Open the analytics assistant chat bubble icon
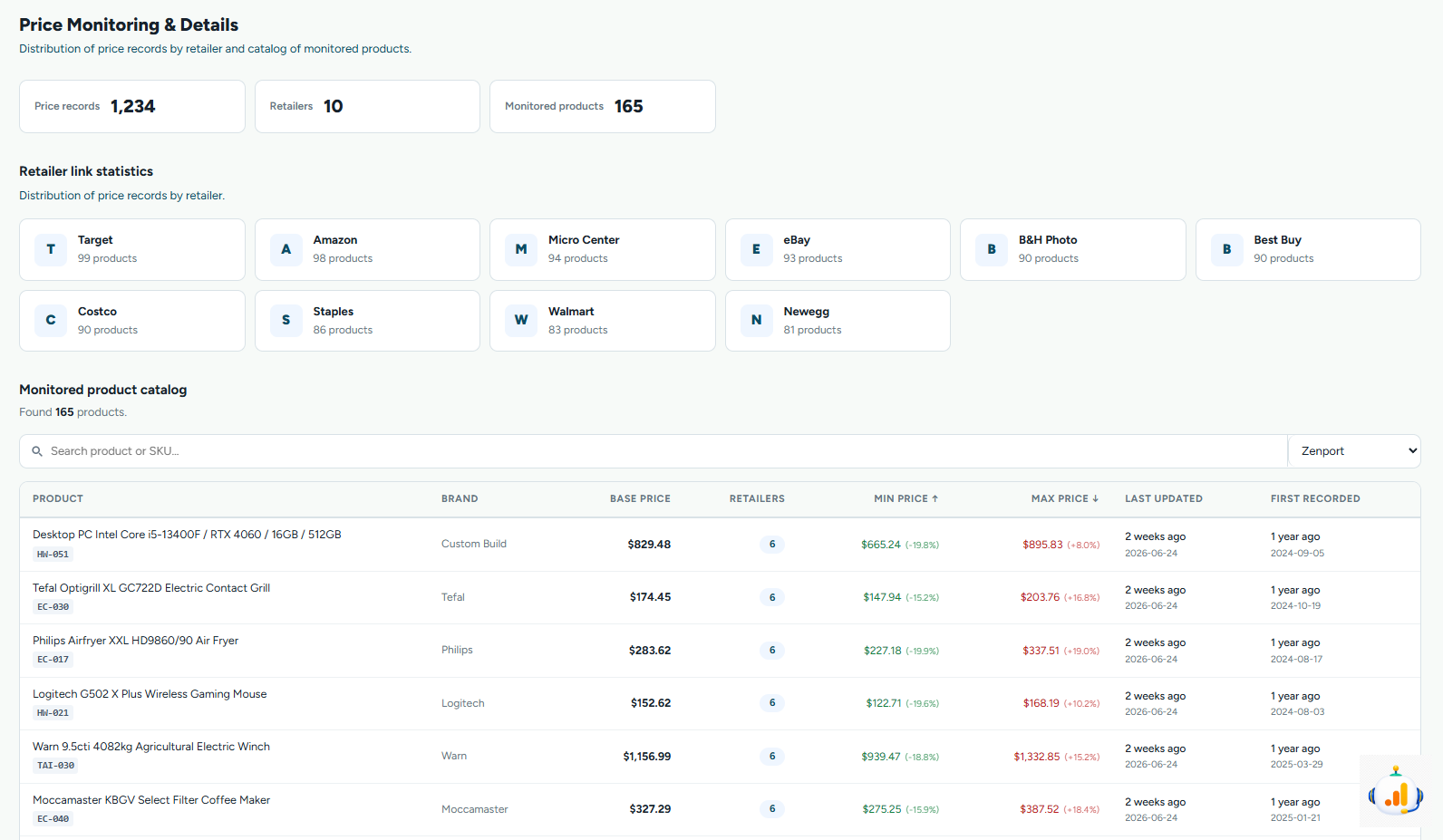This screenshot has height=840, width=1443. pos(1395,792)
